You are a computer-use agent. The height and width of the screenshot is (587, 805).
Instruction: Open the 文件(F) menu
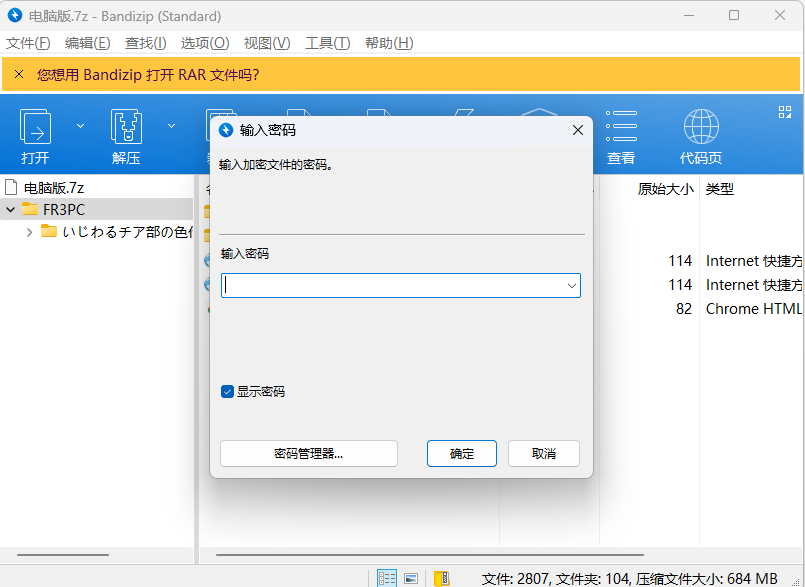click(x=28, y=43)
